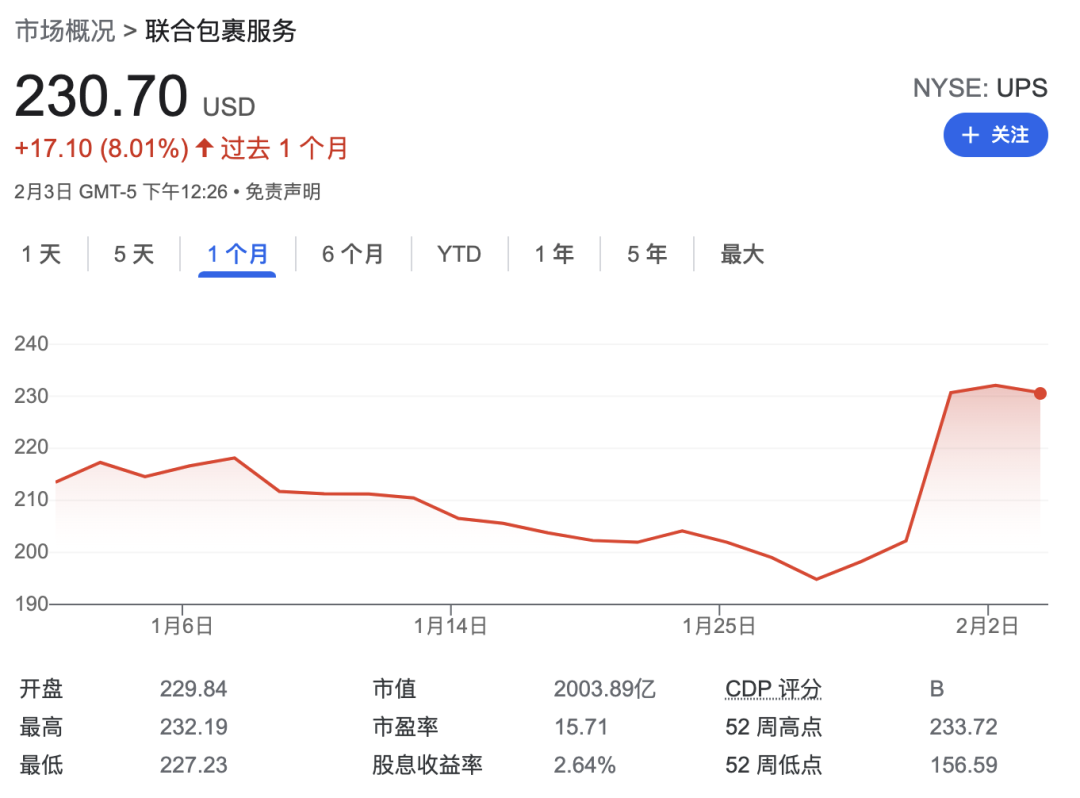
Task: Click the 1月6日 axis label
Action: tap(182, 626)
